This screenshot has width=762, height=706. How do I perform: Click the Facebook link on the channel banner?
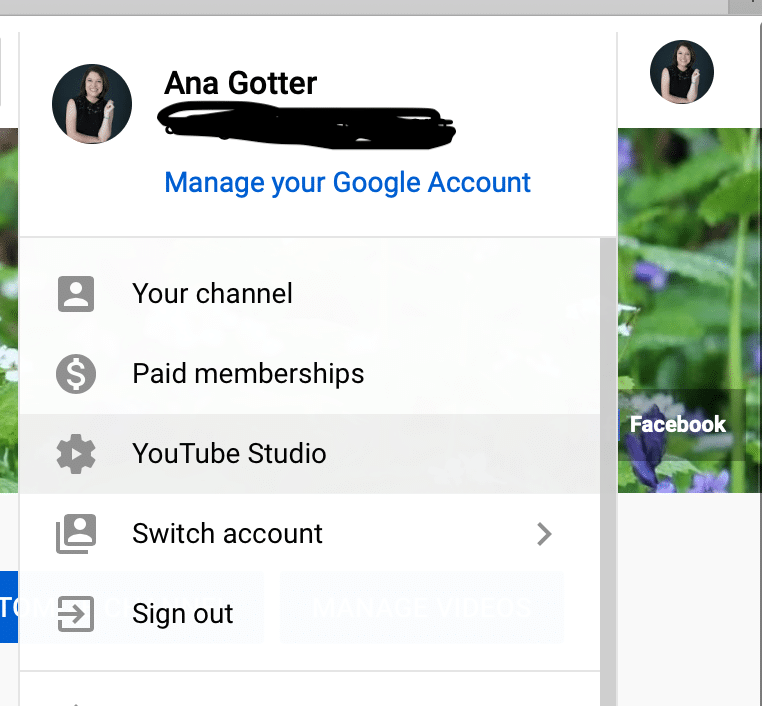(677, 424)
